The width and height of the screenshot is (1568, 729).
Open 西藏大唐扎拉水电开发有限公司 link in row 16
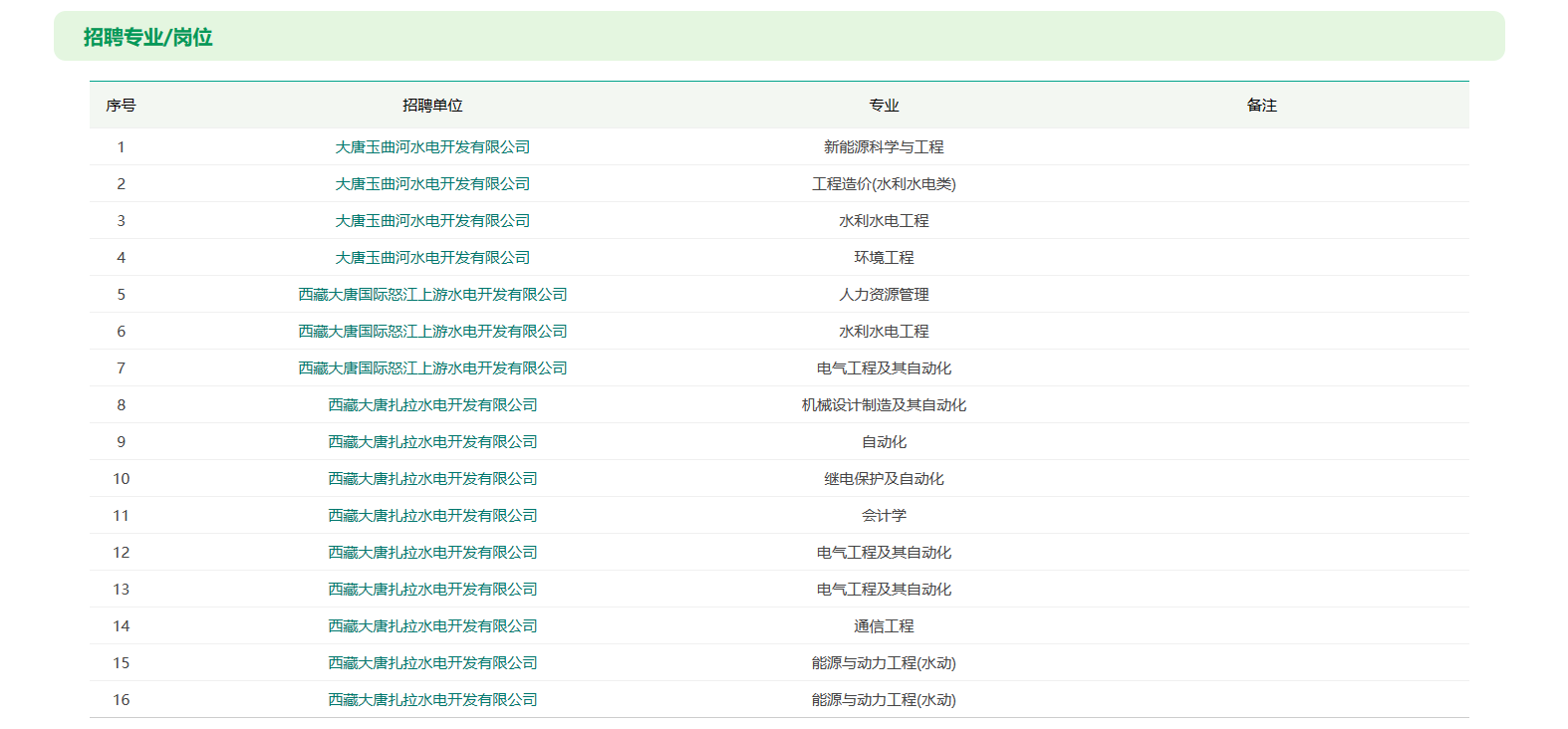432,700
